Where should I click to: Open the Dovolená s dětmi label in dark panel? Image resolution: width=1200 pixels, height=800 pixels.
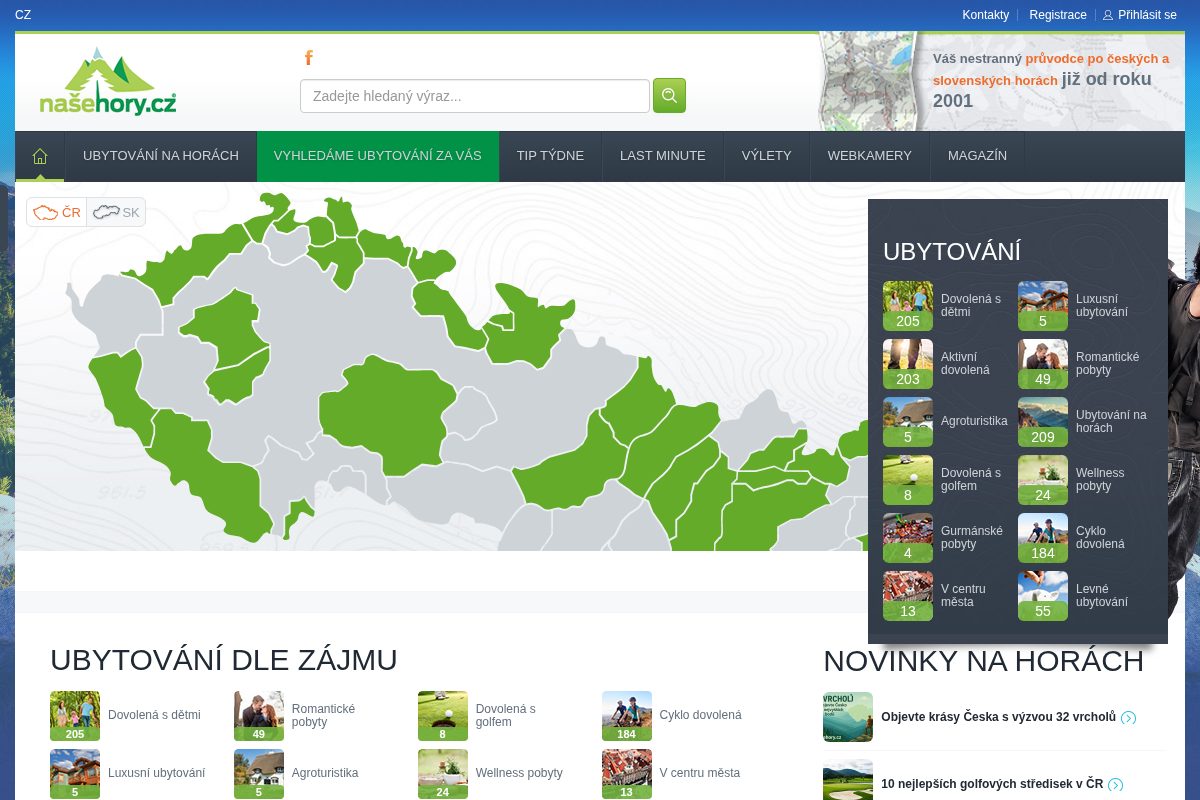point(971,306)
